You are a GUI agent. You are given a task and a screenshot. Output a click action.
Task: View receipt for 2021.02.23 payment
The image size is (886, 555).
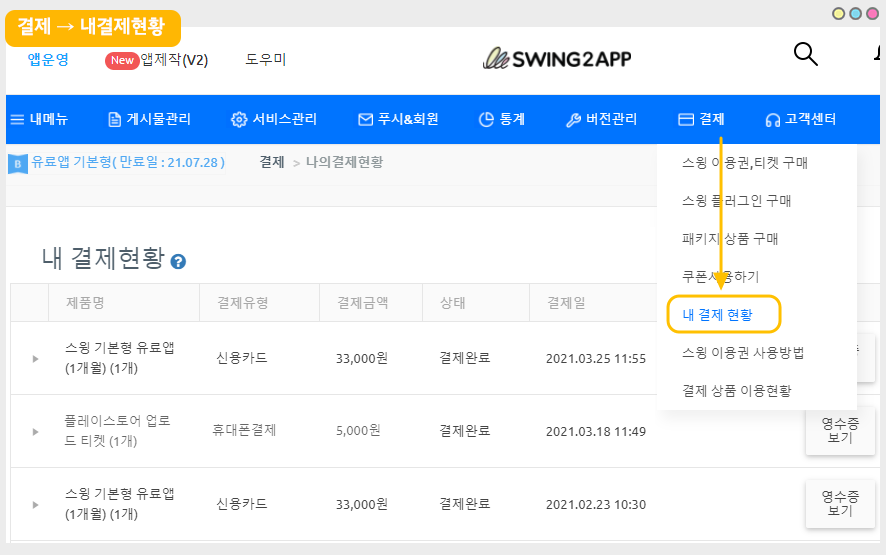pos(839,503)
